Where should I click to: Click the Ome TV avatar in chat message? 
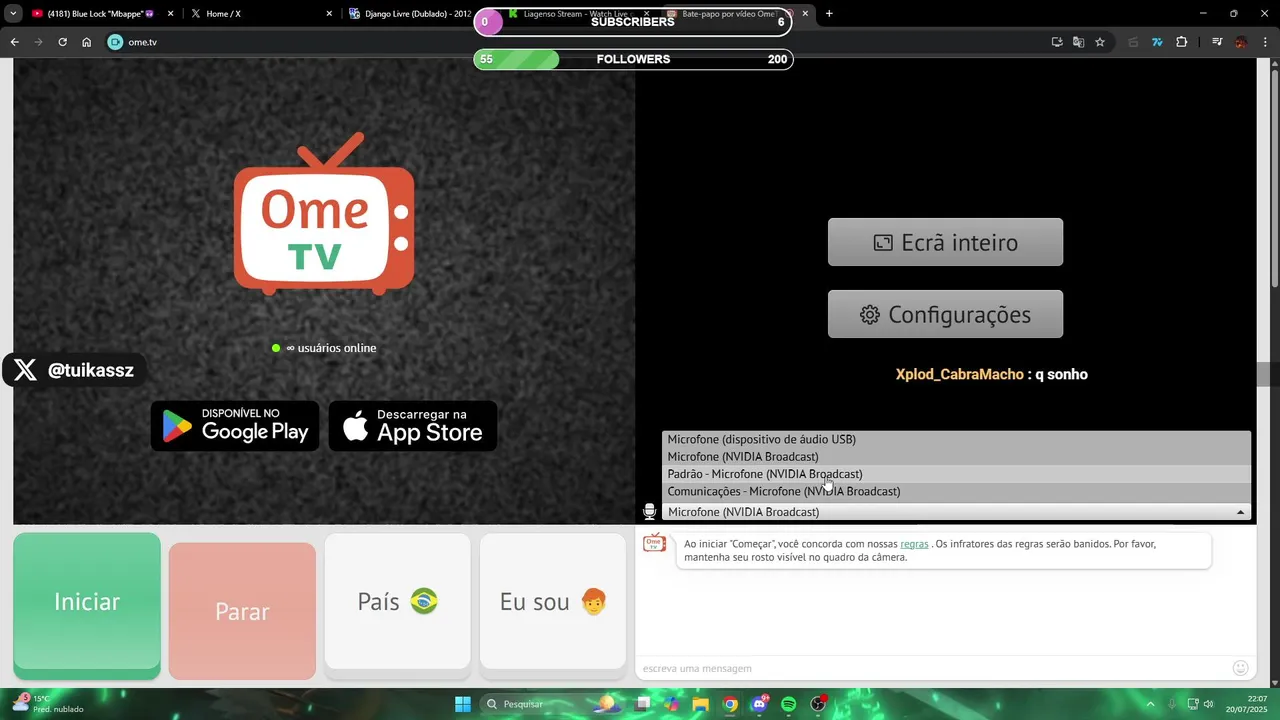click(654, 543)
